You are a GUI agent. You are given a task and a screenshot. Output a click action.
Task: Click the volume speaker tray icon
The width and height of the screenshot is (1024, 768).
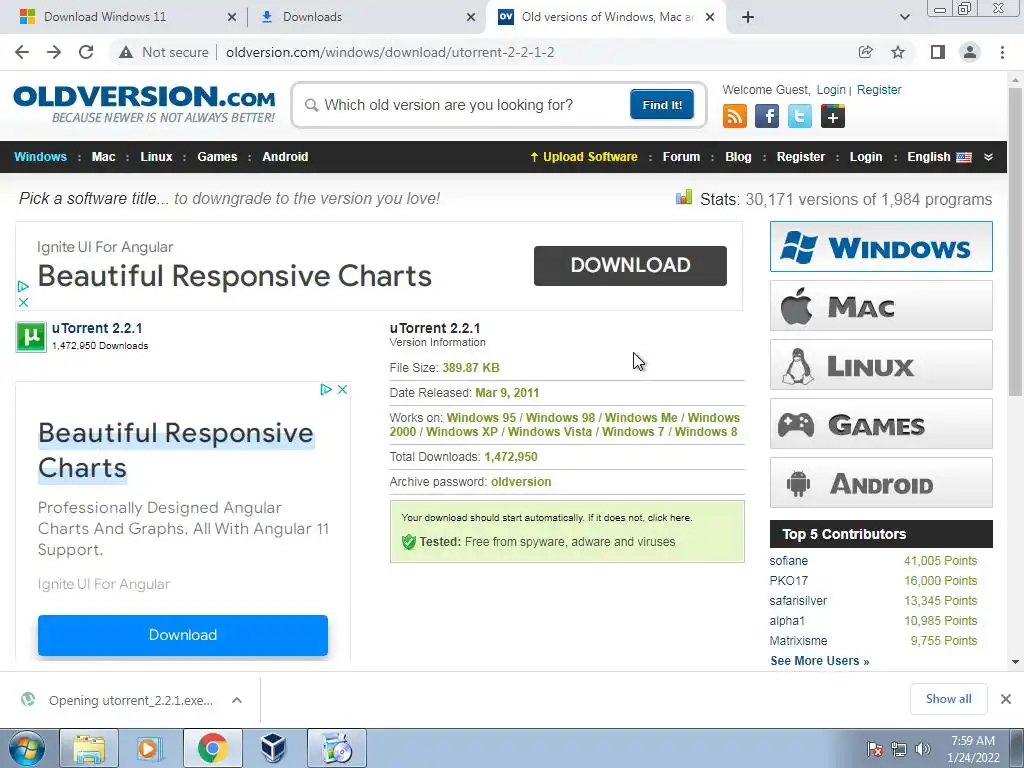tap(923, 749)
